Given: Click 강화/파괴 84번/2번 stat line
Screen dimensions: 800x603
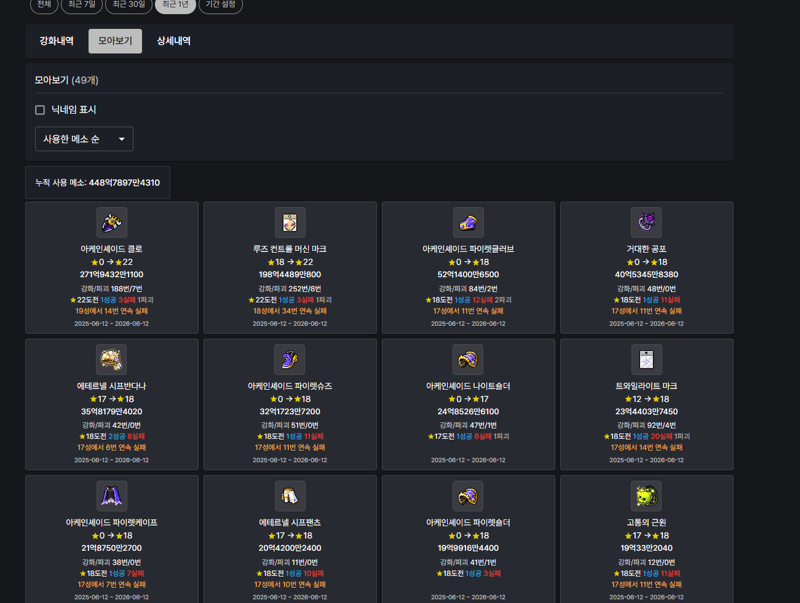Looking at the screenshot, I should 468,289.
